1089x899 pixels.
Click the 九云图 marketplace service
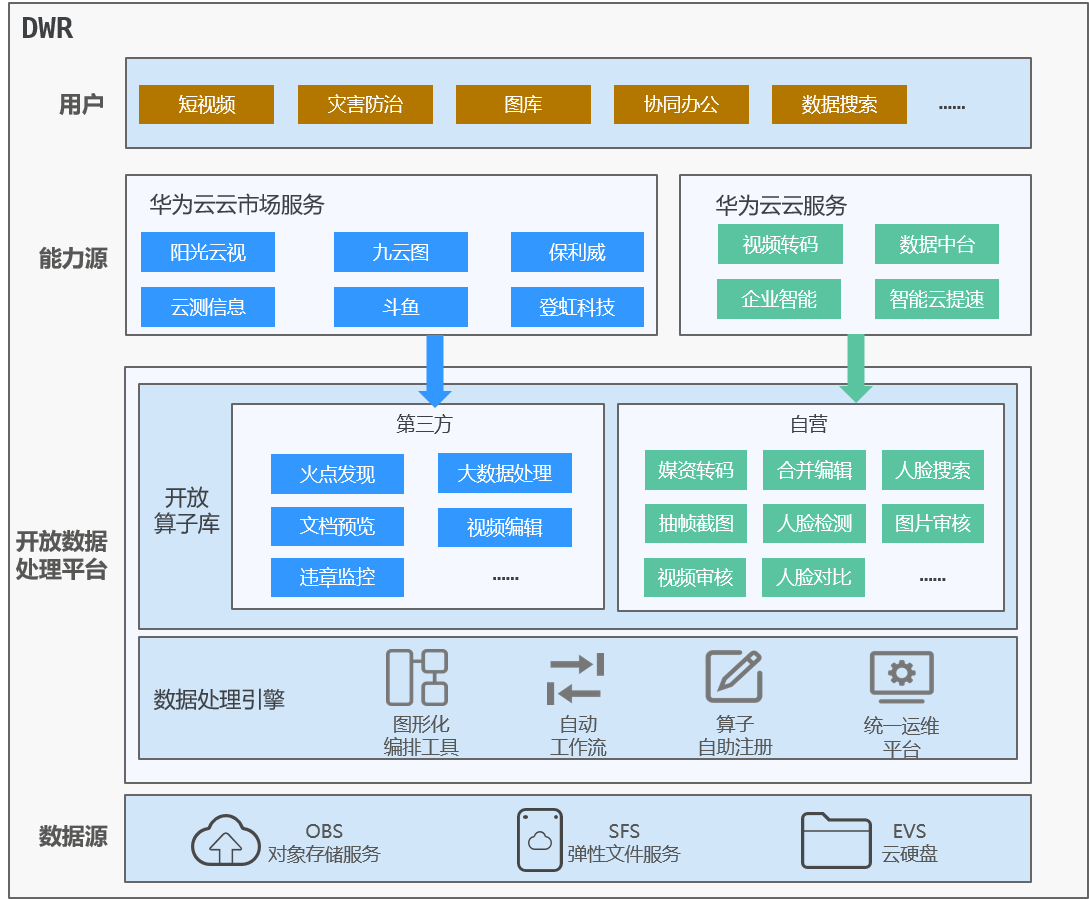click(401, 252)
